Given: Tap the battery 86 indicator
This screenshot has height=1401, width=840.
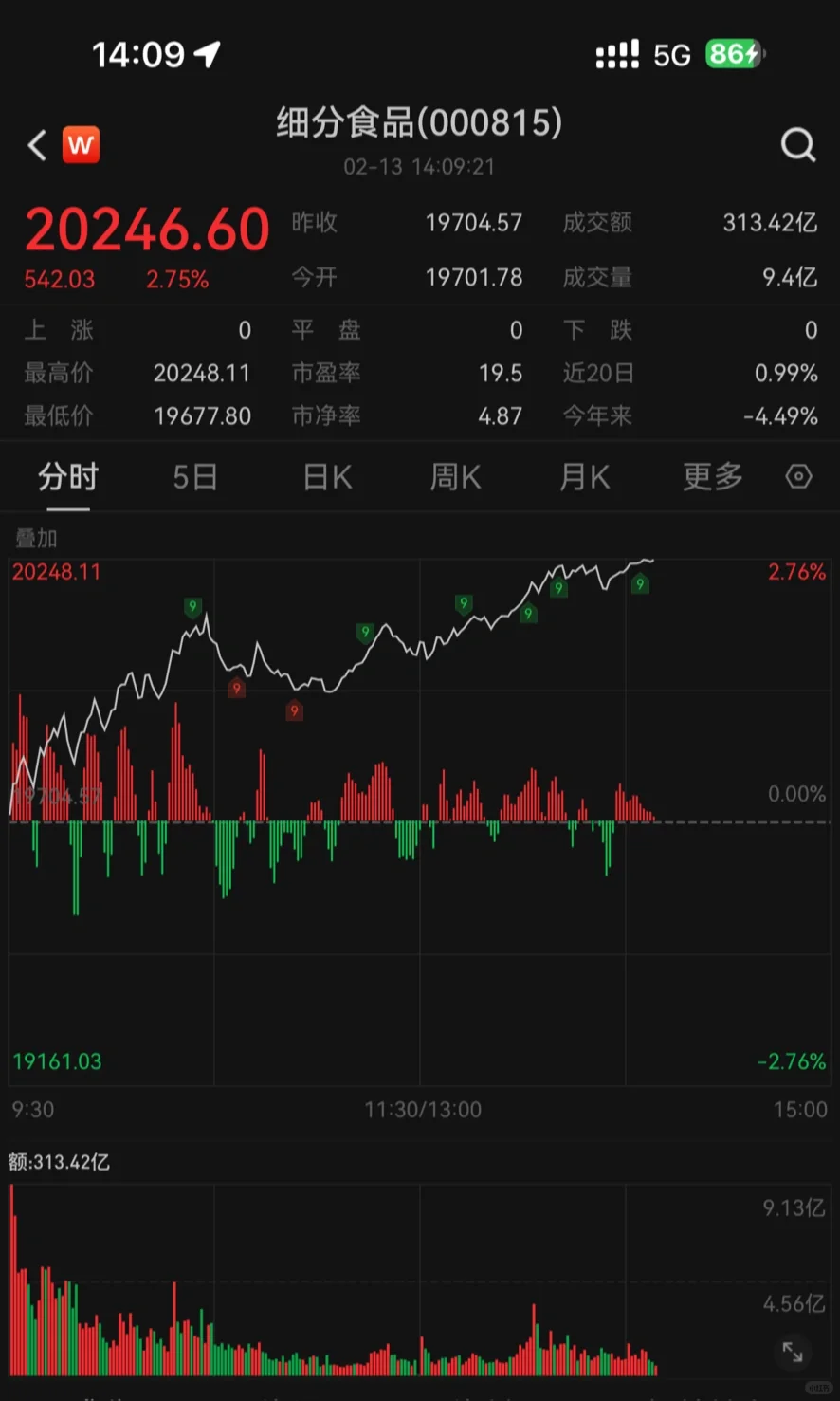Looking at the screenshot, I should pos(735,54).
